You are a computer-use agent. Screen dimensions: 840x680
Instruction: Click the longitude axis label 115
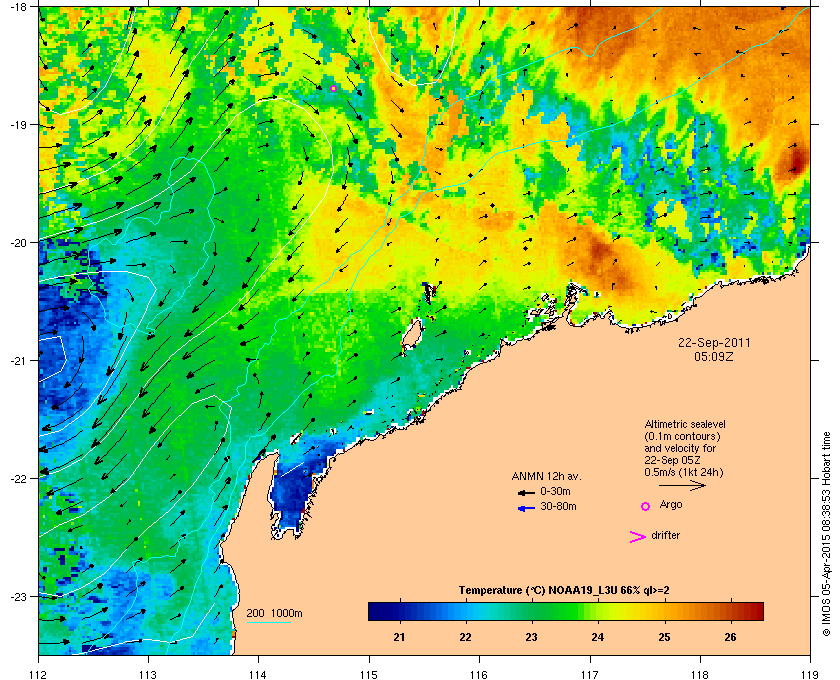click(369, 674)
